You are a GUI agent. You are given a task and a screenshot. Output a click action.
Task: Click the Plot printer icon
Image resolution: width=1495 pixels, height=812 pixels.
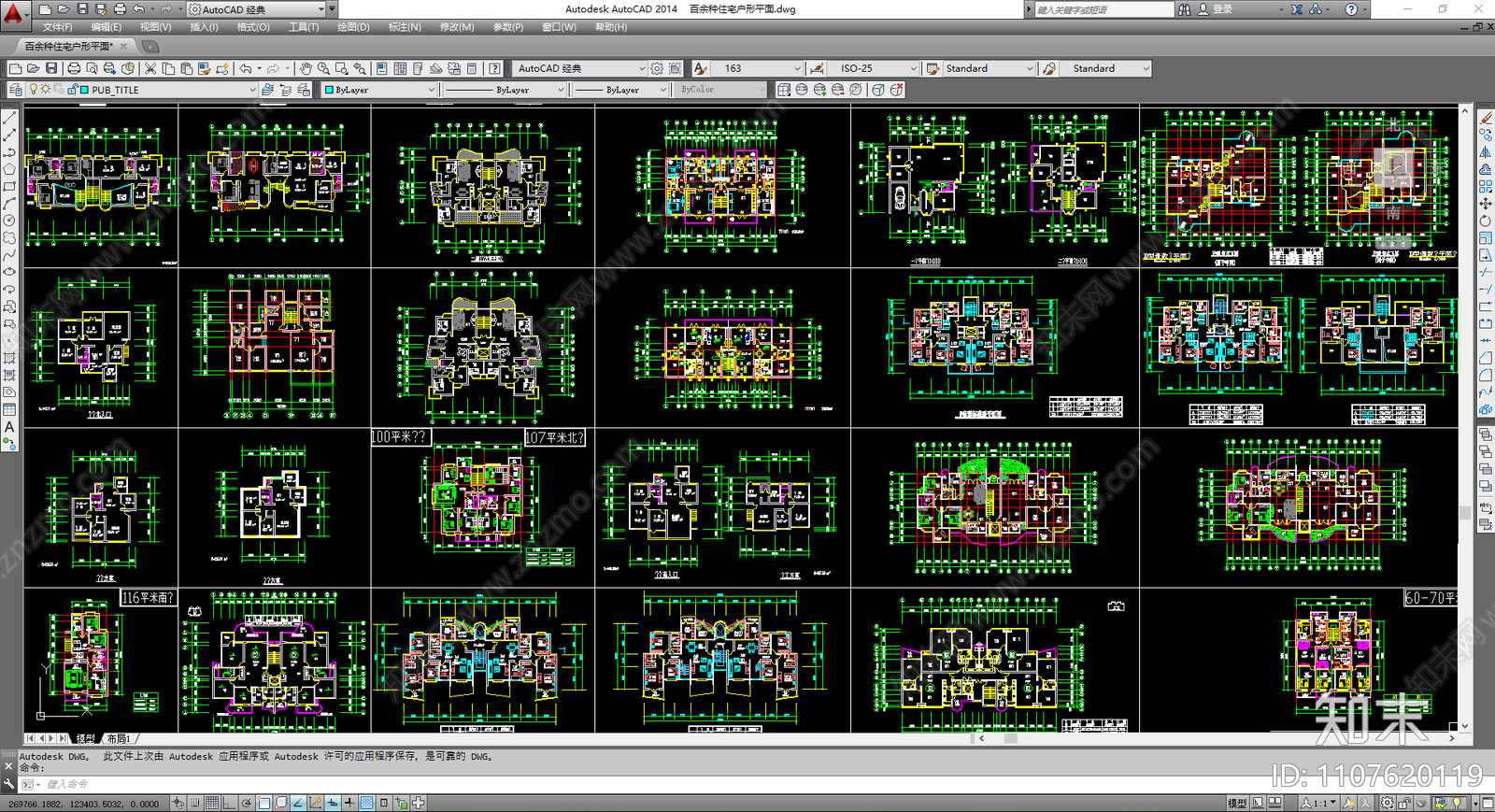point(74,68)
